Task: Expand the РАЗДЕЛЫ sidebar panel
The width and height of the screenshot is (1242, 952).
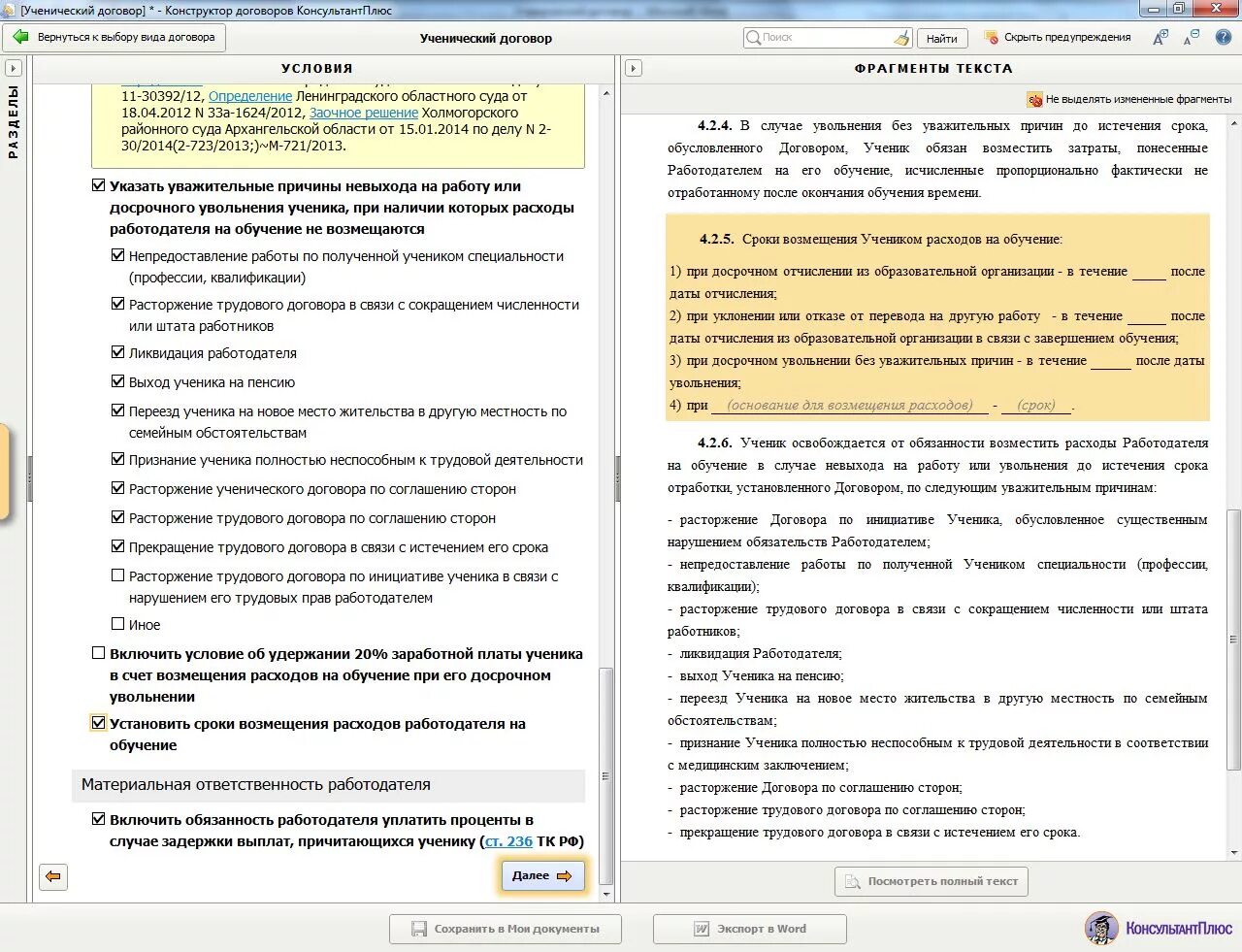Action: click(13, 69)
